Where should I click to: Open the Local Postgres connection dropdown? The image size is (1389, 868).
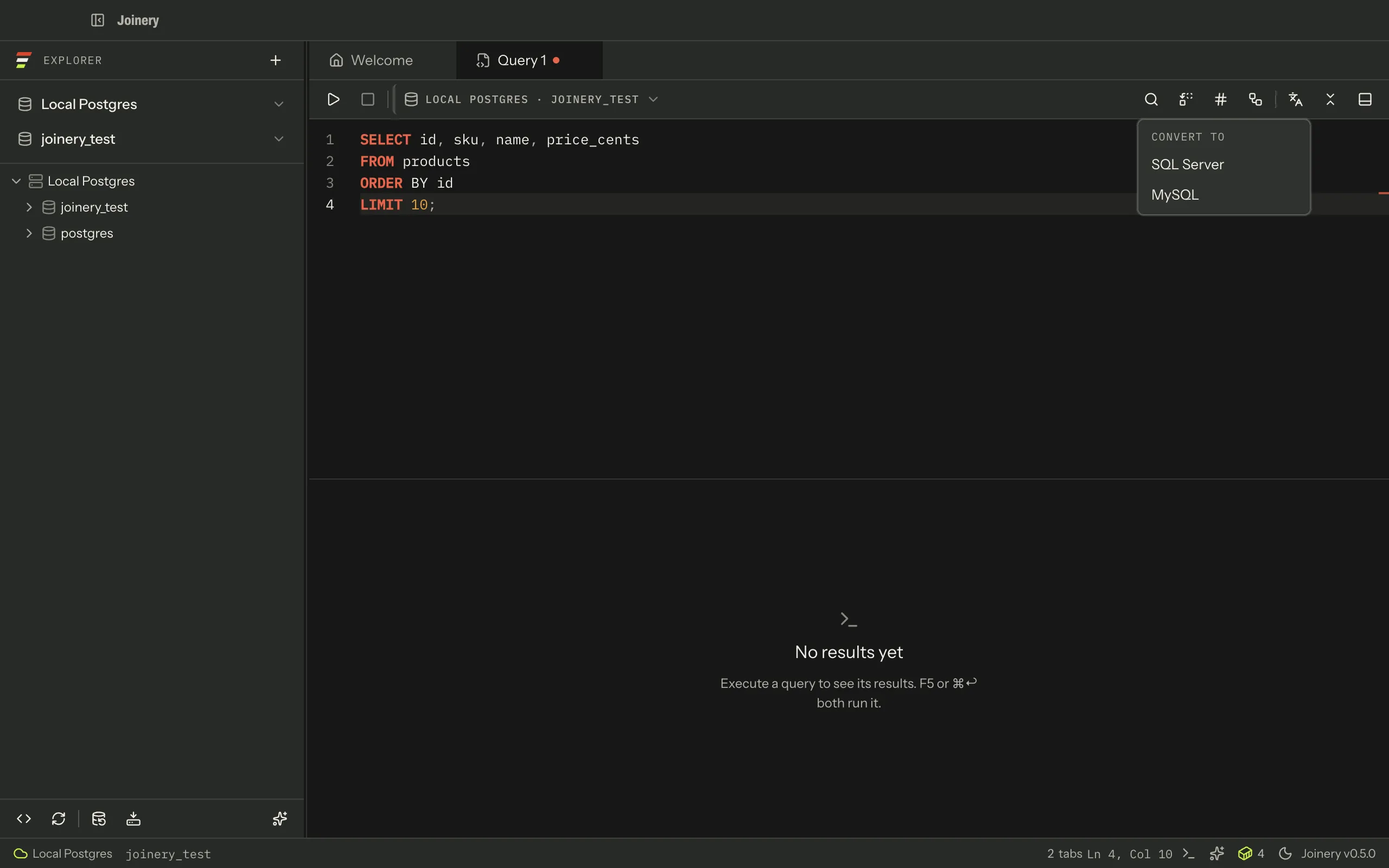pyautogui.click(x=151, y=104)
